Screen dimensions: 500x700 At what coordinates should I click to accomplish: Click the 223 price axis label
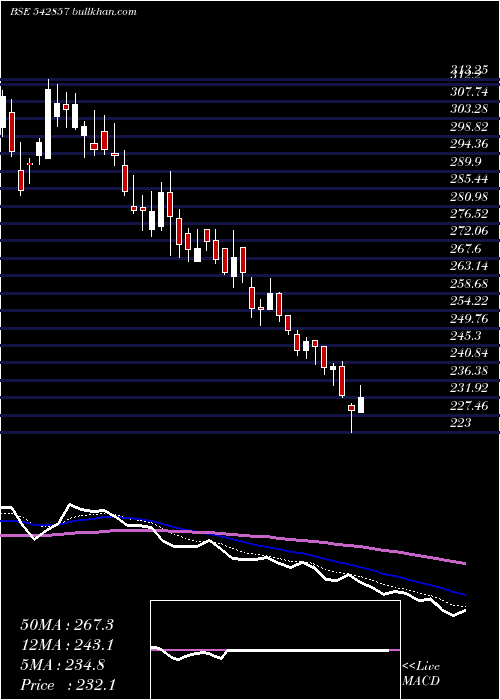coord(461,423)
